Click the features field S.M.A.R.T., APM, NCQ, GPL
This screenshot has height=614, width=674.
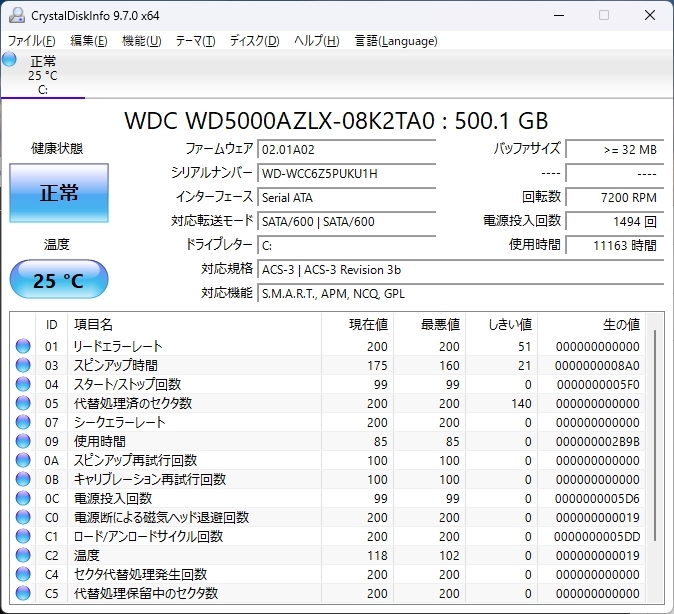pos(461,294)
